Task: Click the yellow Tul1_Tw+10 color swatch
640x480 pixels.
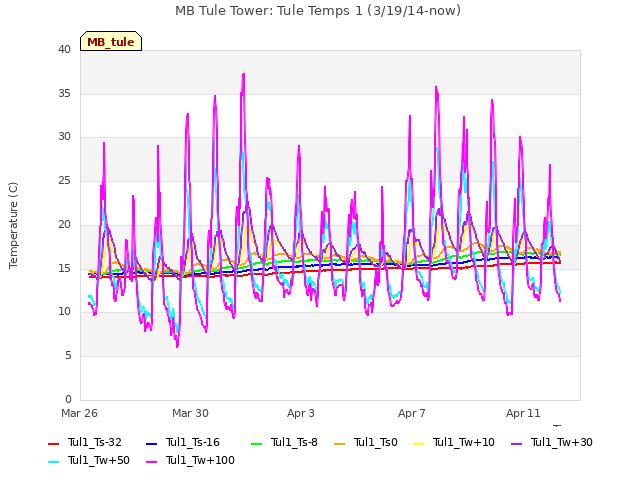Action: (418, 444)
